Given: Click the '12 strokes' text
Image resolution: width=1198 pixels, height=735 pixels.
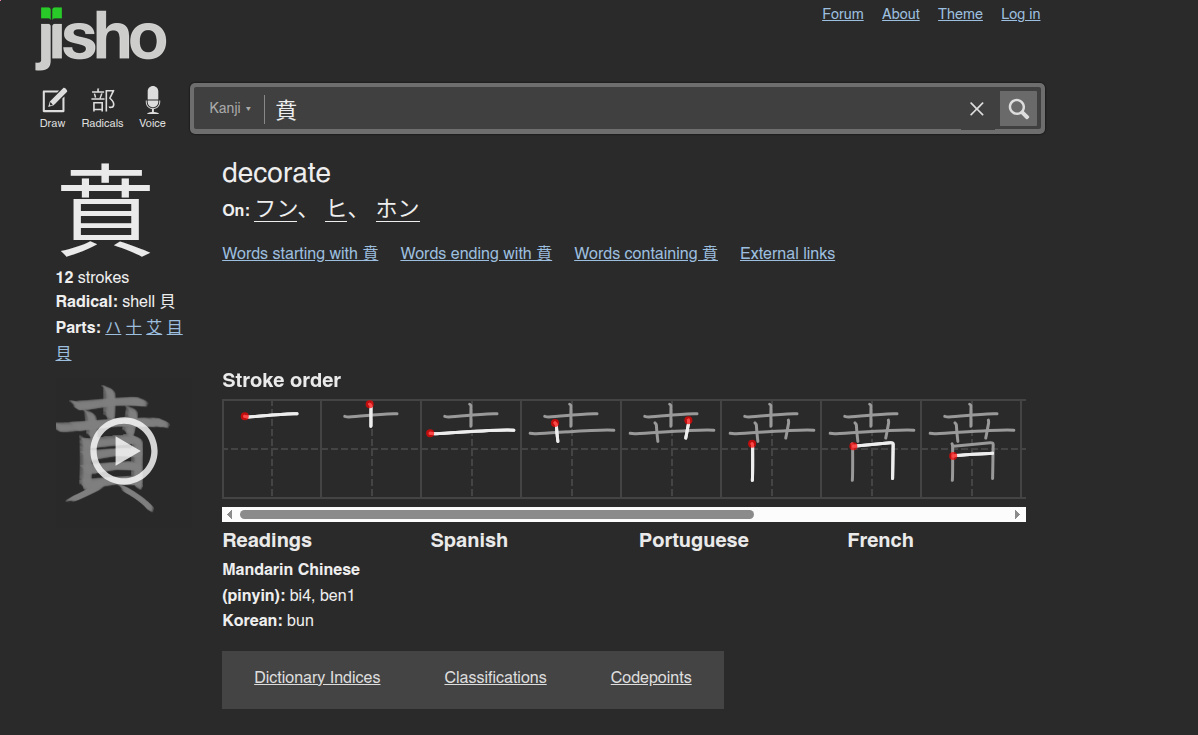Looking at the screenshot, I should pyautogui.click(x=92, y=277).
